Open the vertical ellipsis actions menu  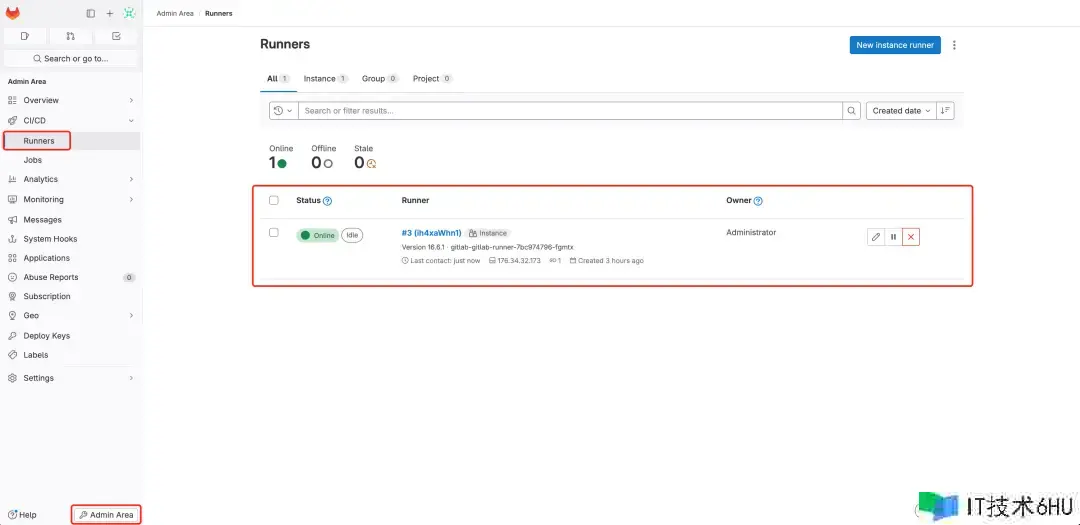pos(955,45)
